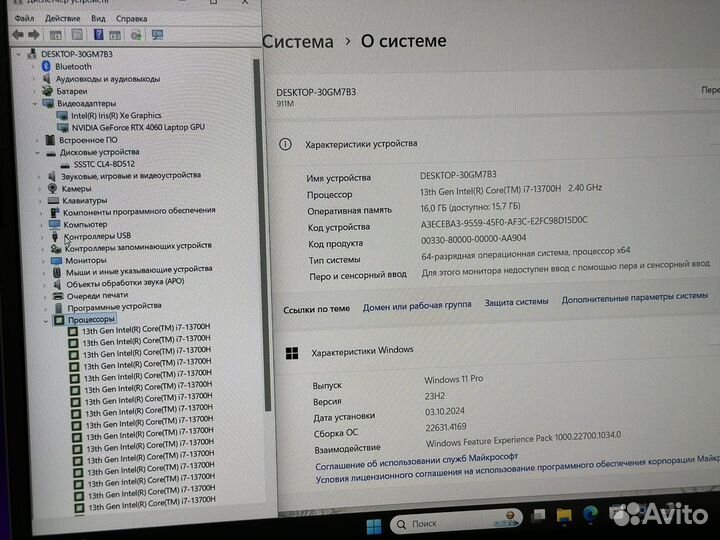Expand the Контроллеры запоминающих устройств arrow
The width and height of the screenshot is (720, 540).
(43, 249)
